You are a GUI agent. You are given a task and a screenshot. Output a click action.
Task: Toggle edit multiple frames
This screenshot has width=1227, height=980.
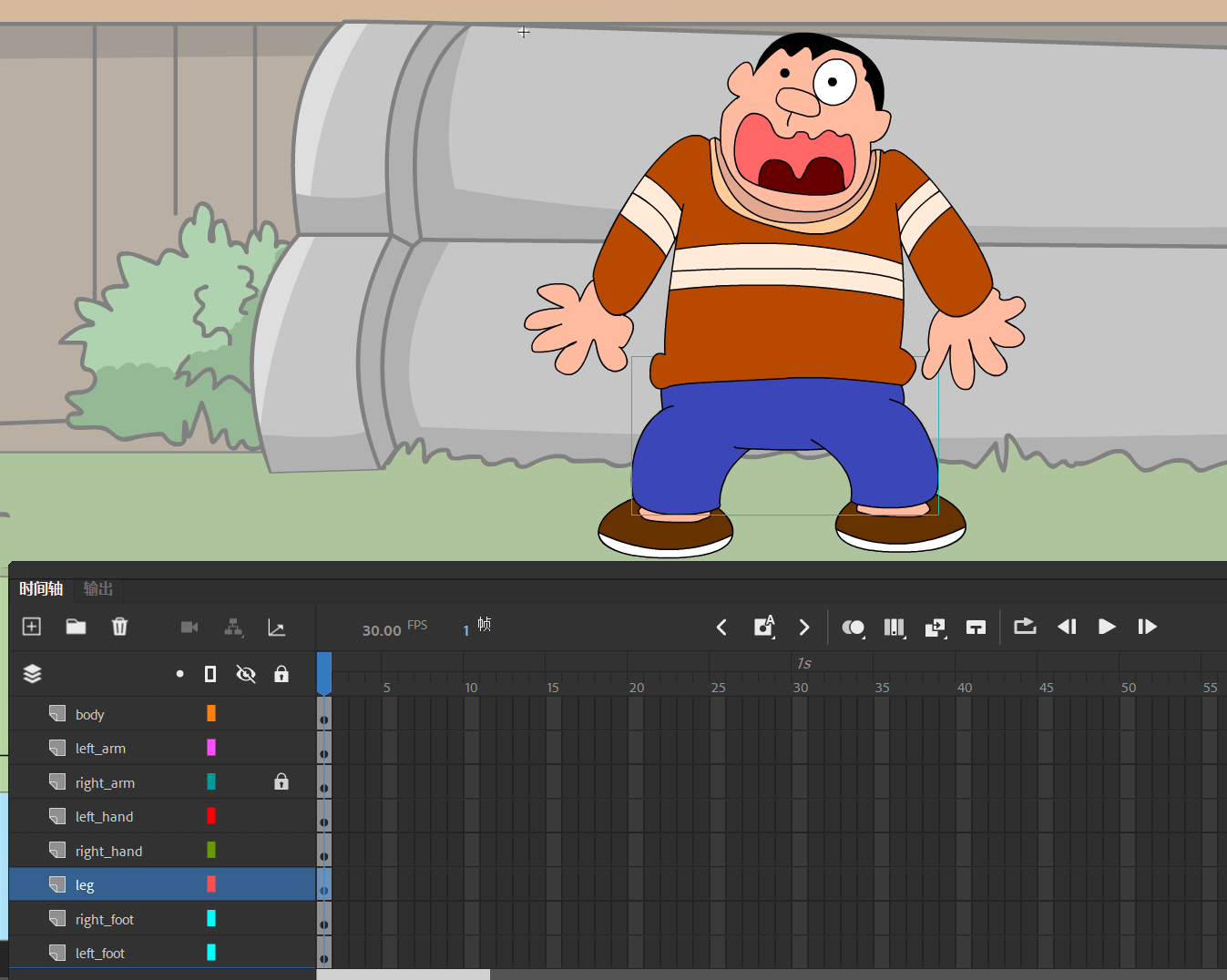click(x=895, y=627)
